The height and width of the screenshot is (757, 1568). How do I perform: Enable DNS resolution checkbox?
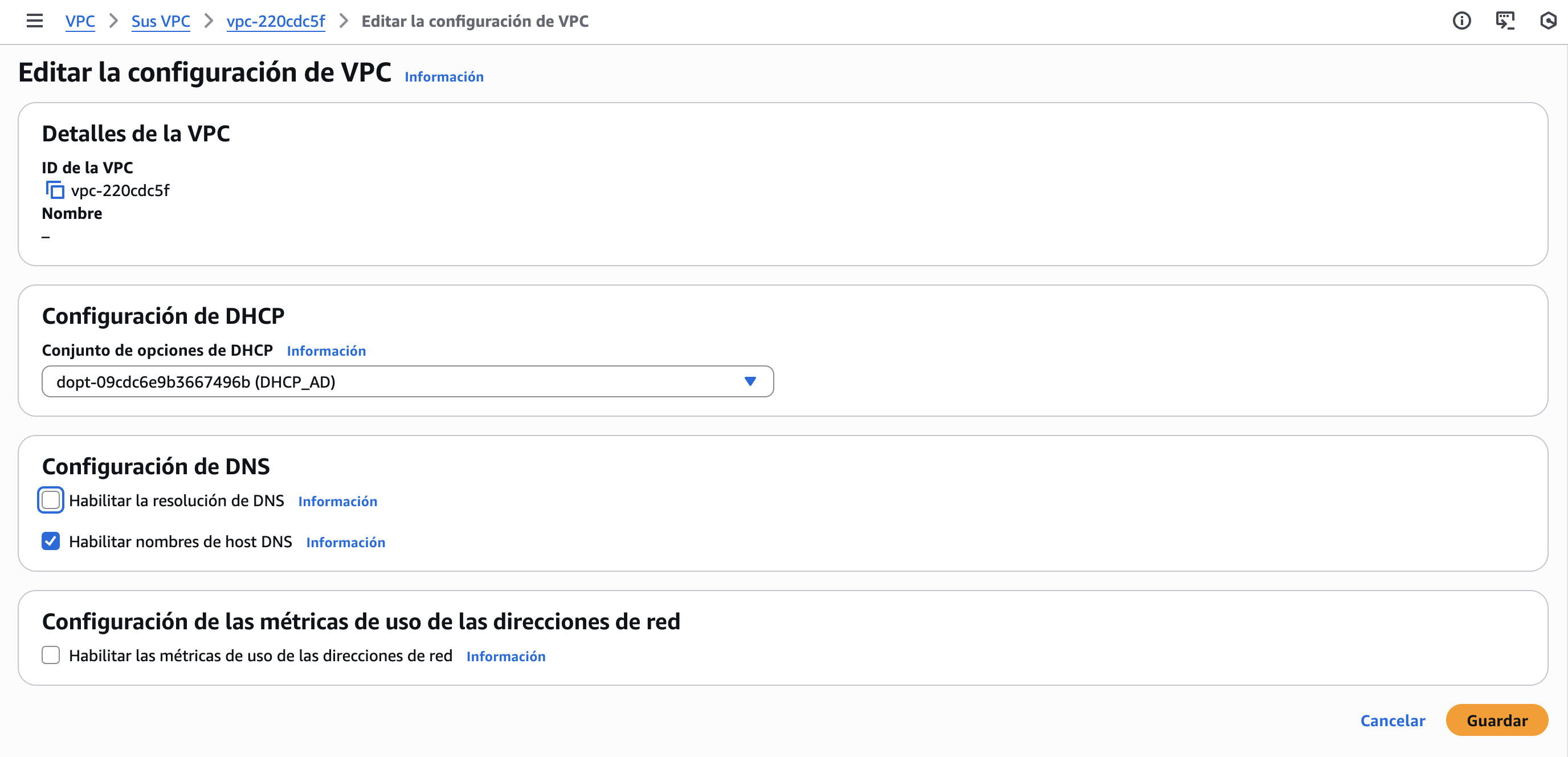tap(51, 500)
